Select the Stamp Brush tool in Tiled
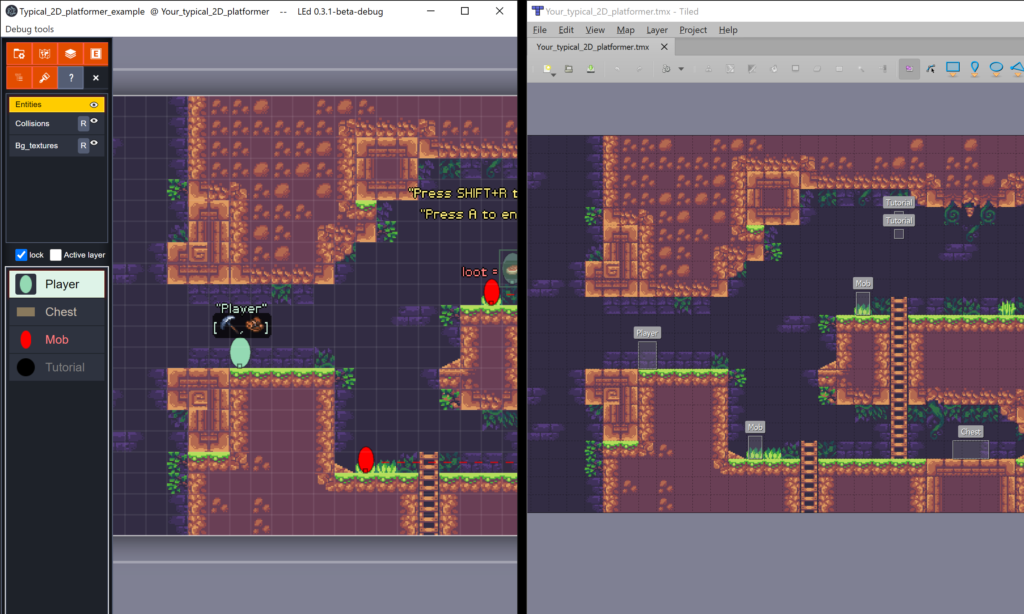Viewport: 1024px width, 614px height. [708, 69]
